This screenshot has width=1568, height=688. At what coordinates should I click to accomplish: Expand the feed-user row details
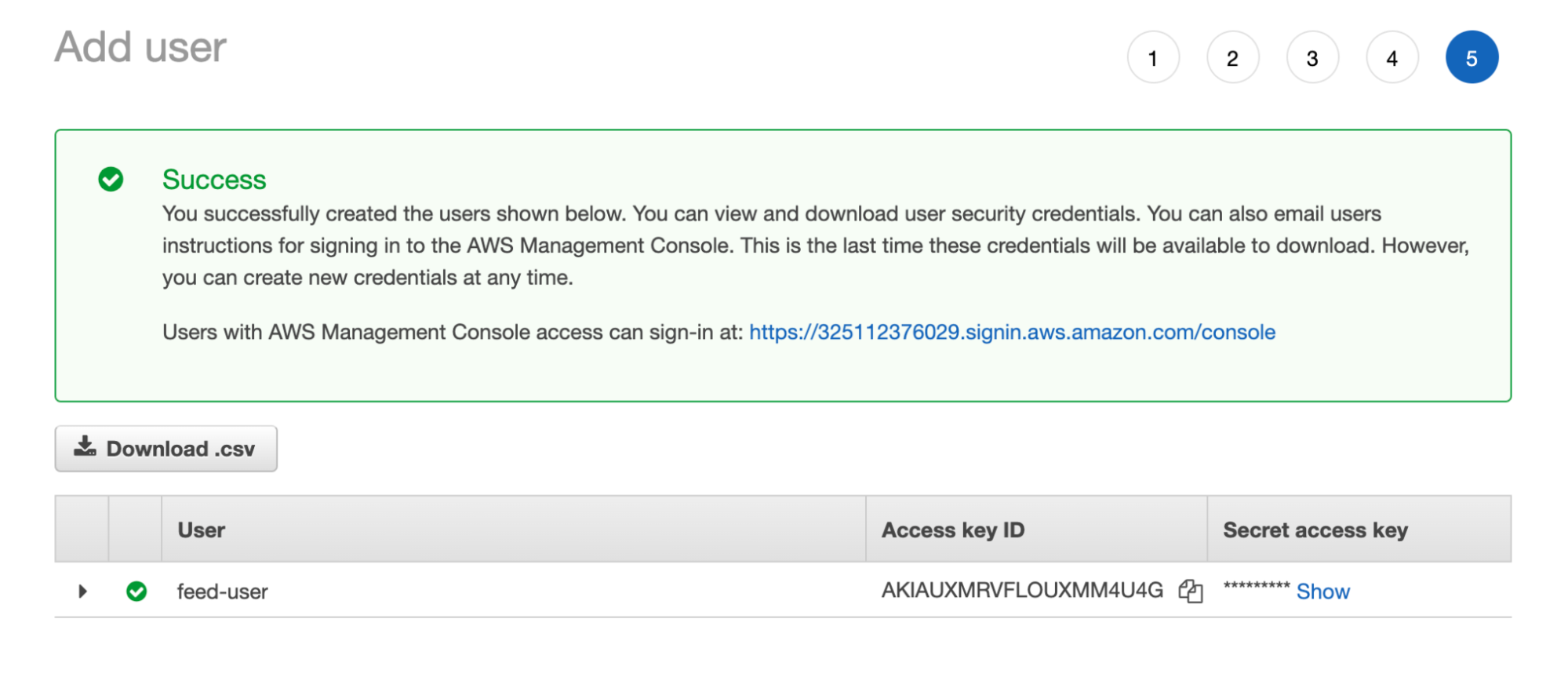tap(82, 591)
